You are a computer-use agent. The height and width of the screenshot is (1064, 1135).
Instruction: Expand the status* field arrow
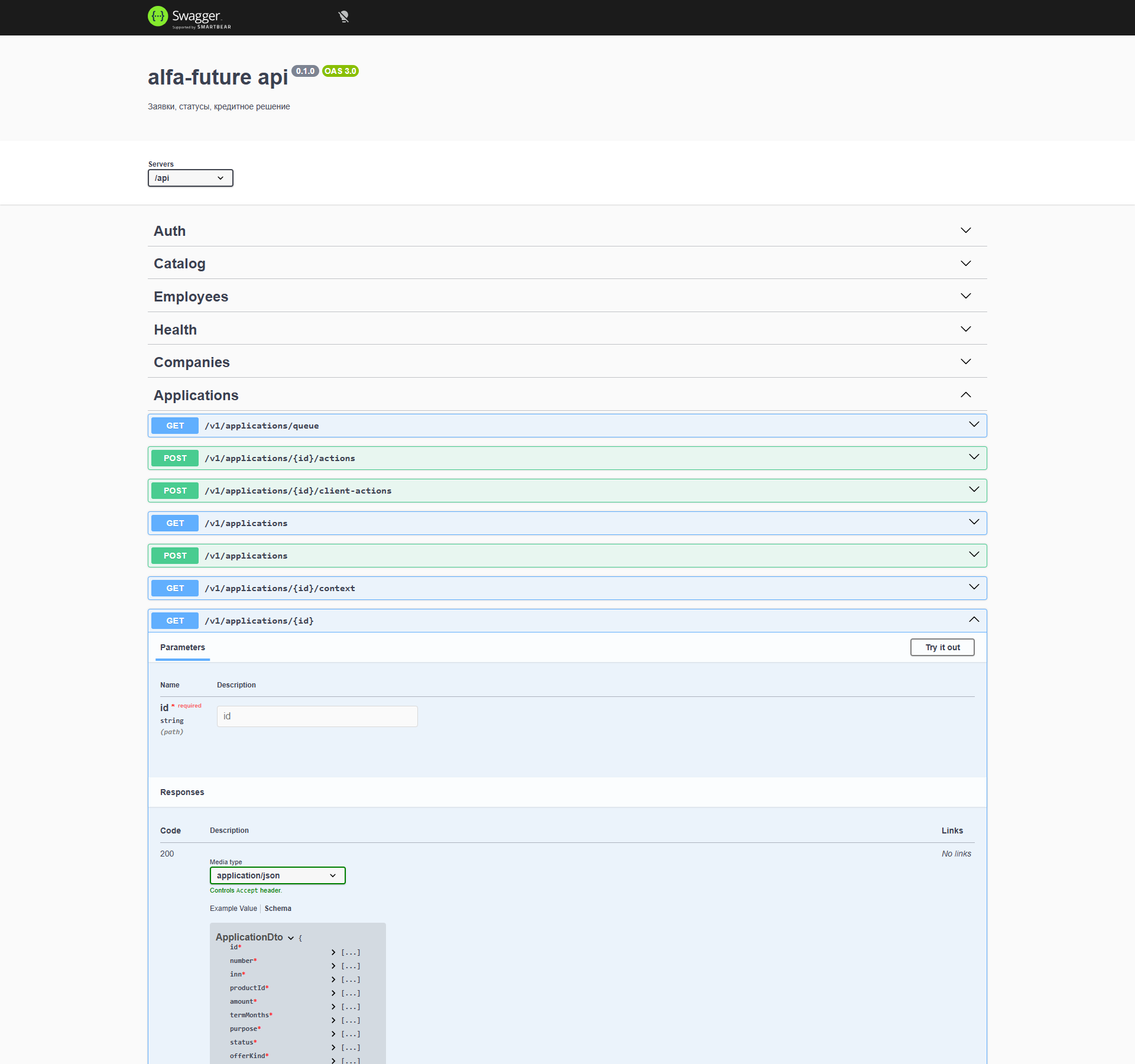pos(333,1047)
